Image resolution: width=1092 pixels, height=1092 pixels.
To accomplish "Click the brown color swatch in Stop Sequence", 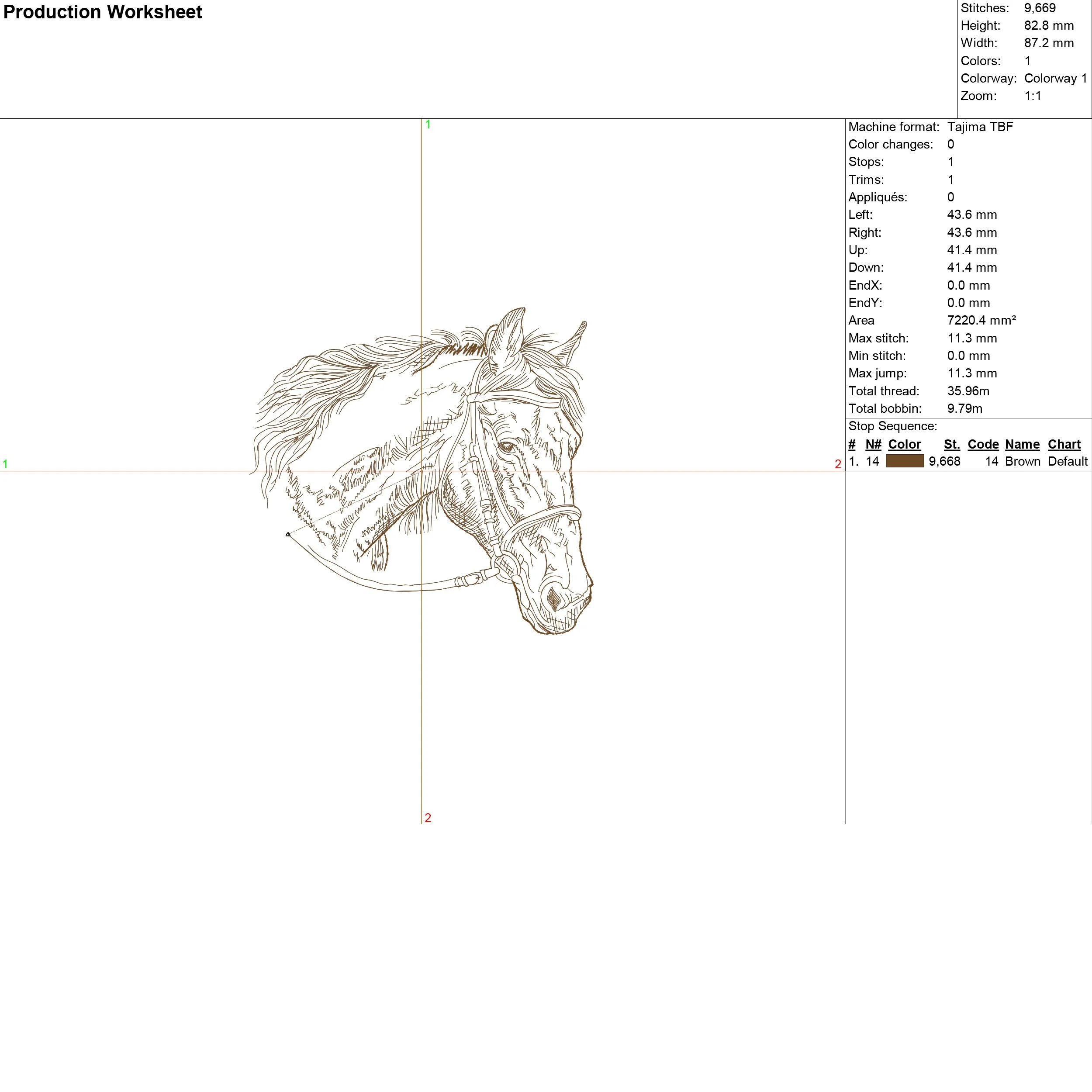I will [904, 461].
